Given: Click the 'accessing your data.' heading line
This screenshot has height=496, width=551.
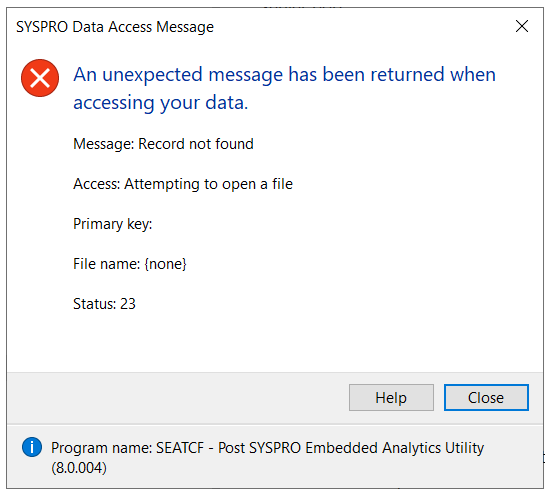Looking at the screenshot, I should [161, 103].
